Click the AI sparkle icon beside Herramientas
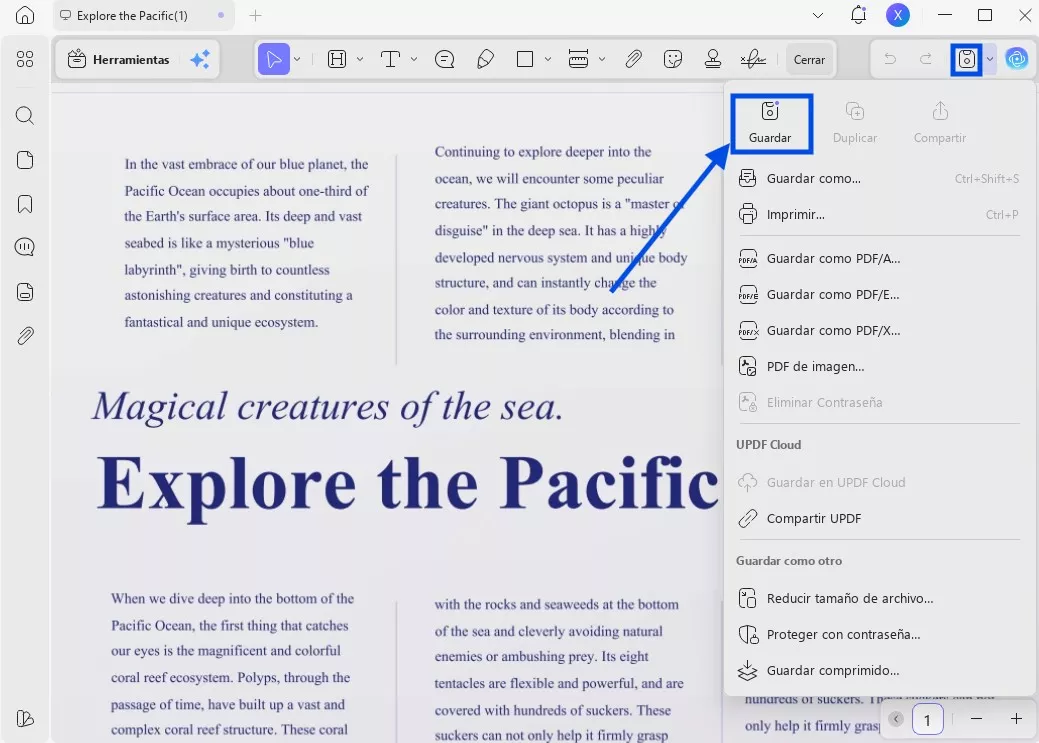1039x743 pixels. pos(199,60)
